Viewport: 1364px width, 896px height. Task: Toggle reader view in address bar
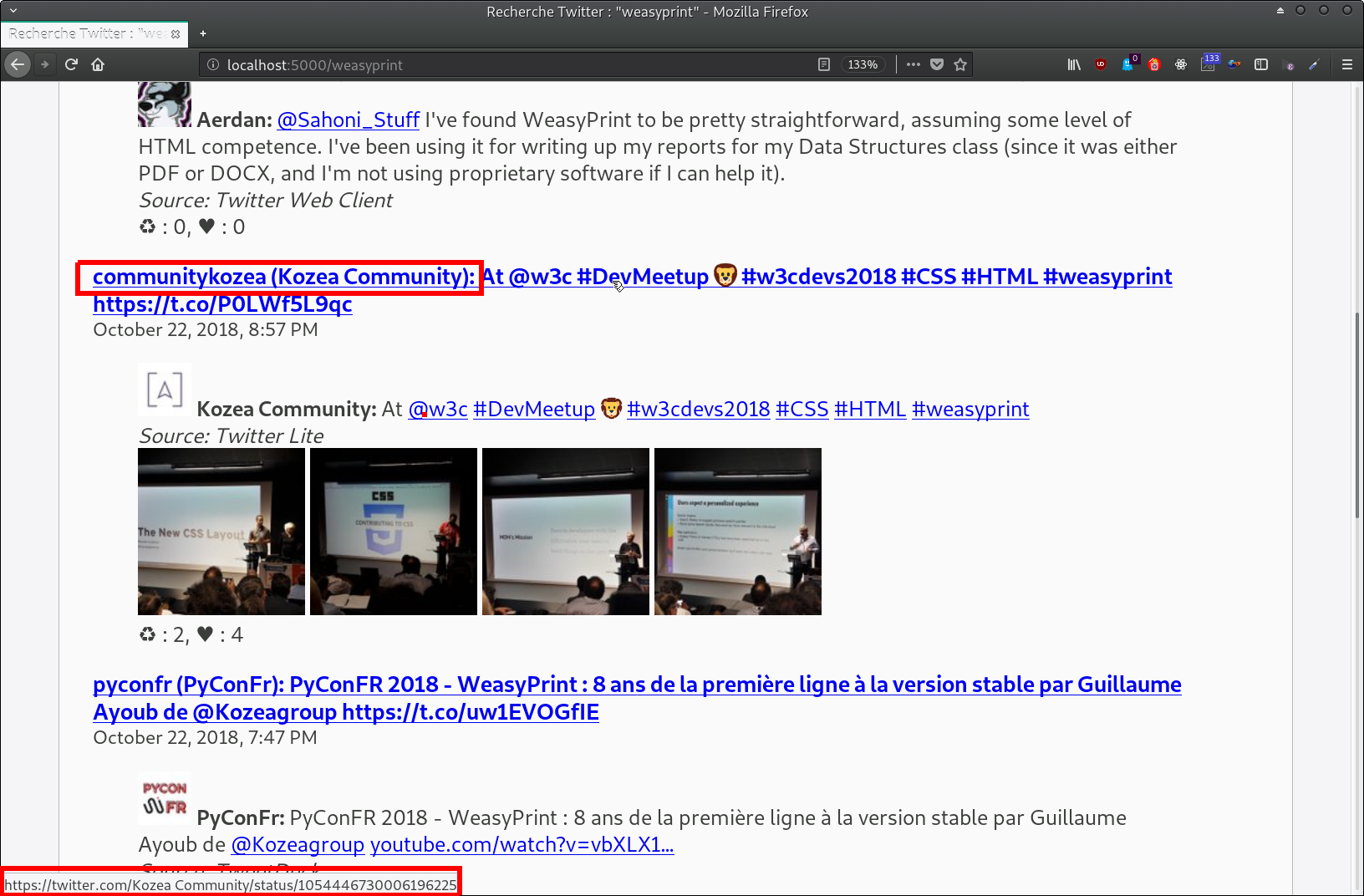tap(824, 64)
